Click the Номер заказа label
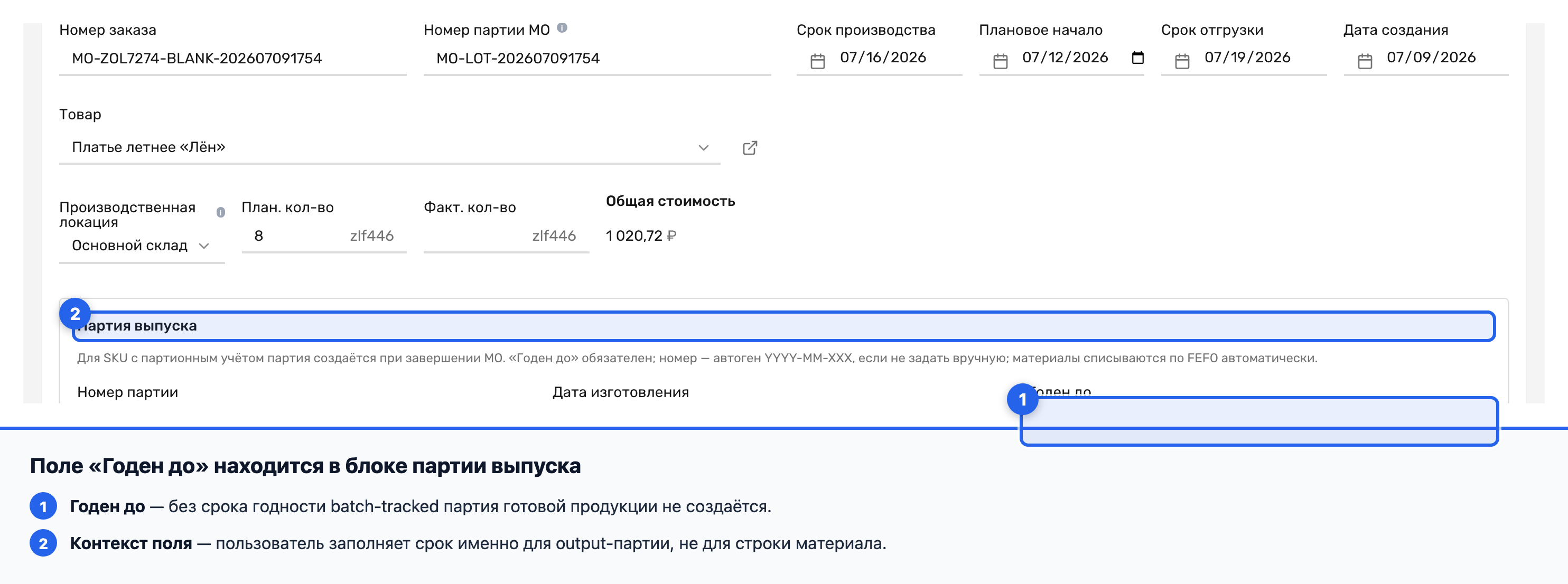The image size is (1568, 584). (x=108, y=30)
